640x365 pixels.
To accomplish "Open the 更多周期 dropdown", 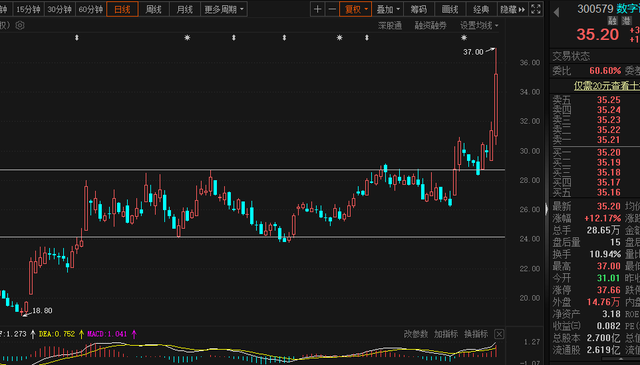I will [224, 9].
